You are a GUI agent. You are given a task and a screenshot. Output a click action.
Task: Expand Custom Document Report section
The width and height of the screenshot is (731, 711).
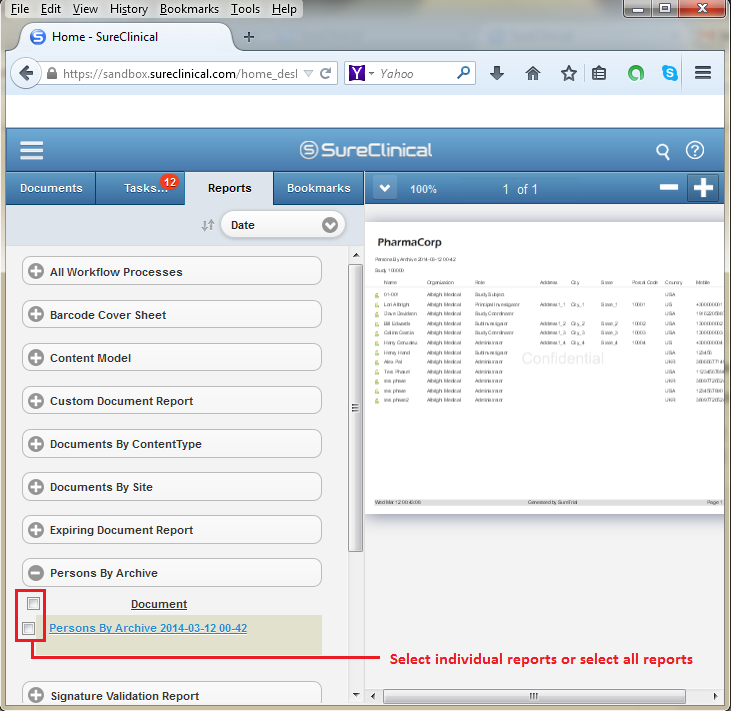coord(172,400)
